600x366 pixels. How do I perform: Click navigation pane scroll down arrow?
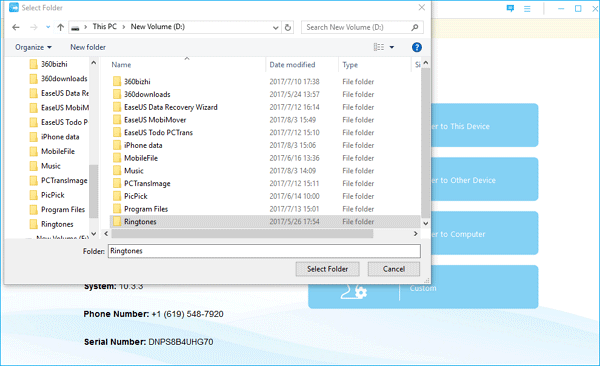point(94,233)
